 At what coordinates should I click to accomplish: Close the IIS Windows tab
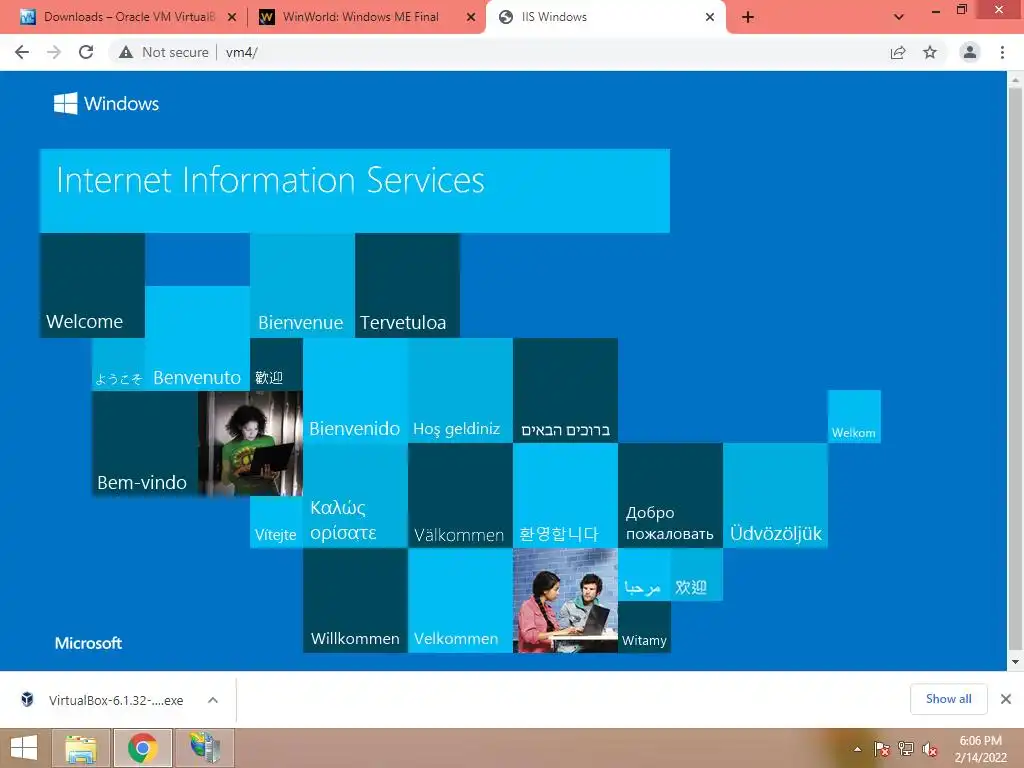coord(710,17)
